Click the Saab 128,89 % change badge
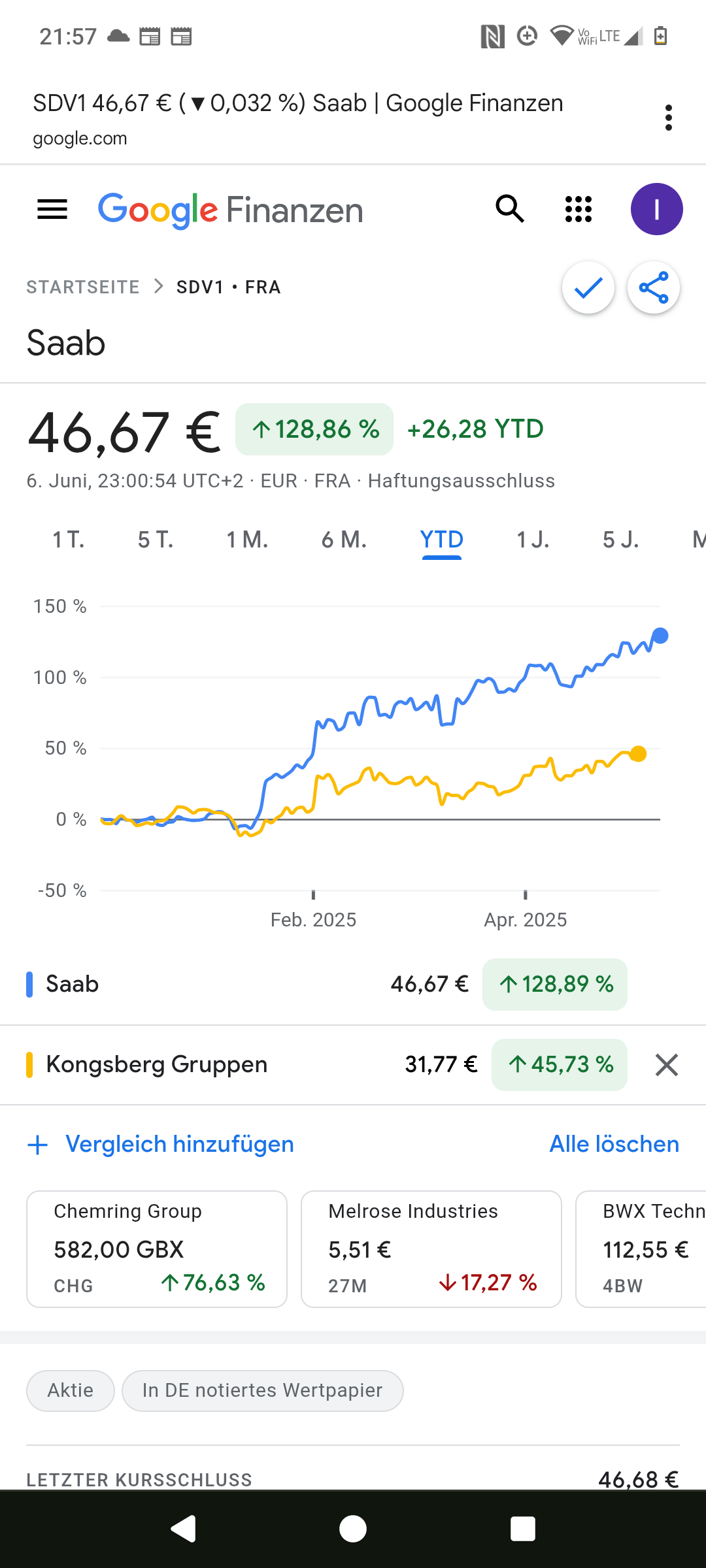The image size is (706, 1568). (x=555, y=985)
